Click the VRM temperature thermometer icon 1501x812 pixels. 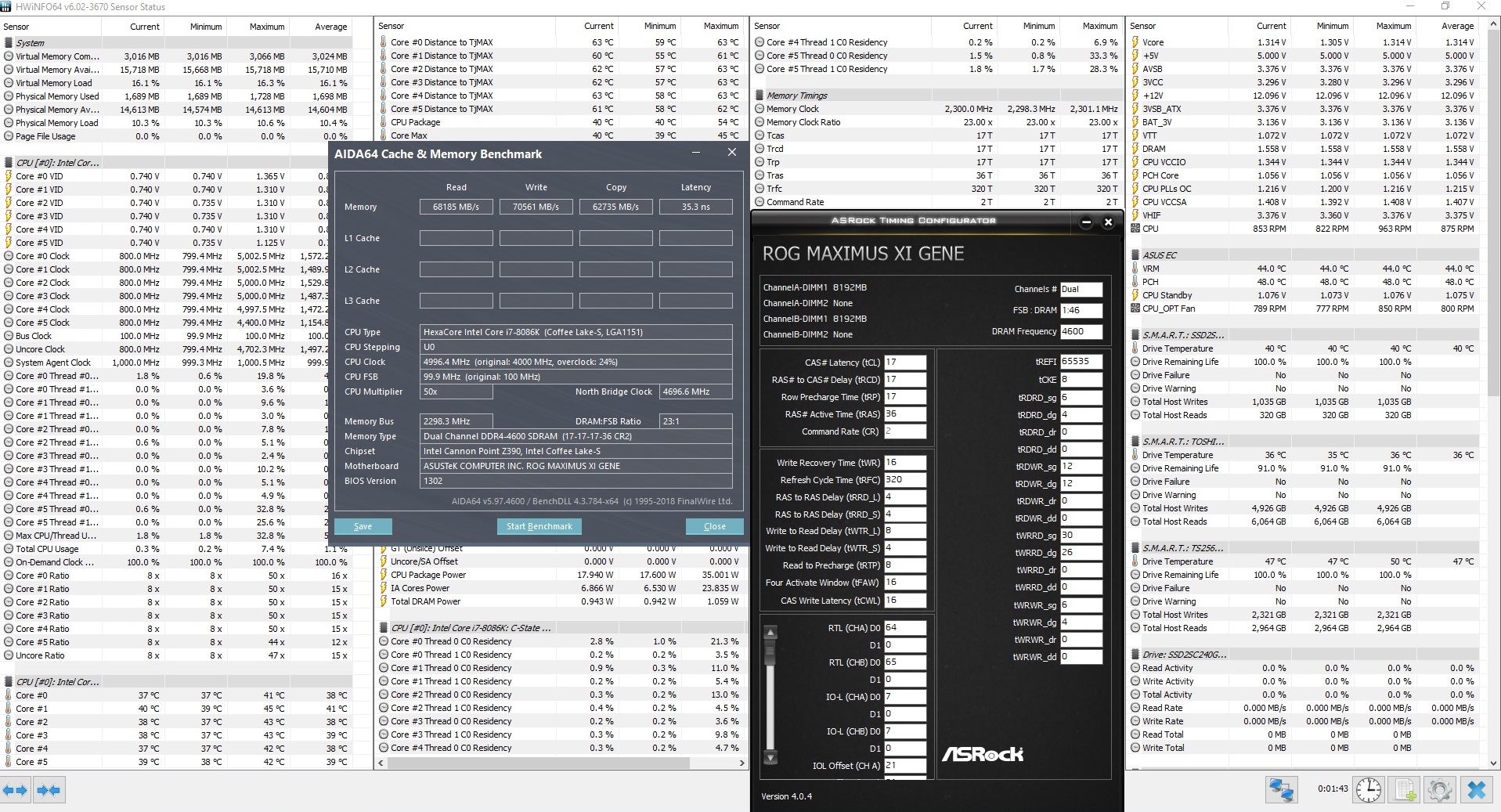tap(1135, 269)
